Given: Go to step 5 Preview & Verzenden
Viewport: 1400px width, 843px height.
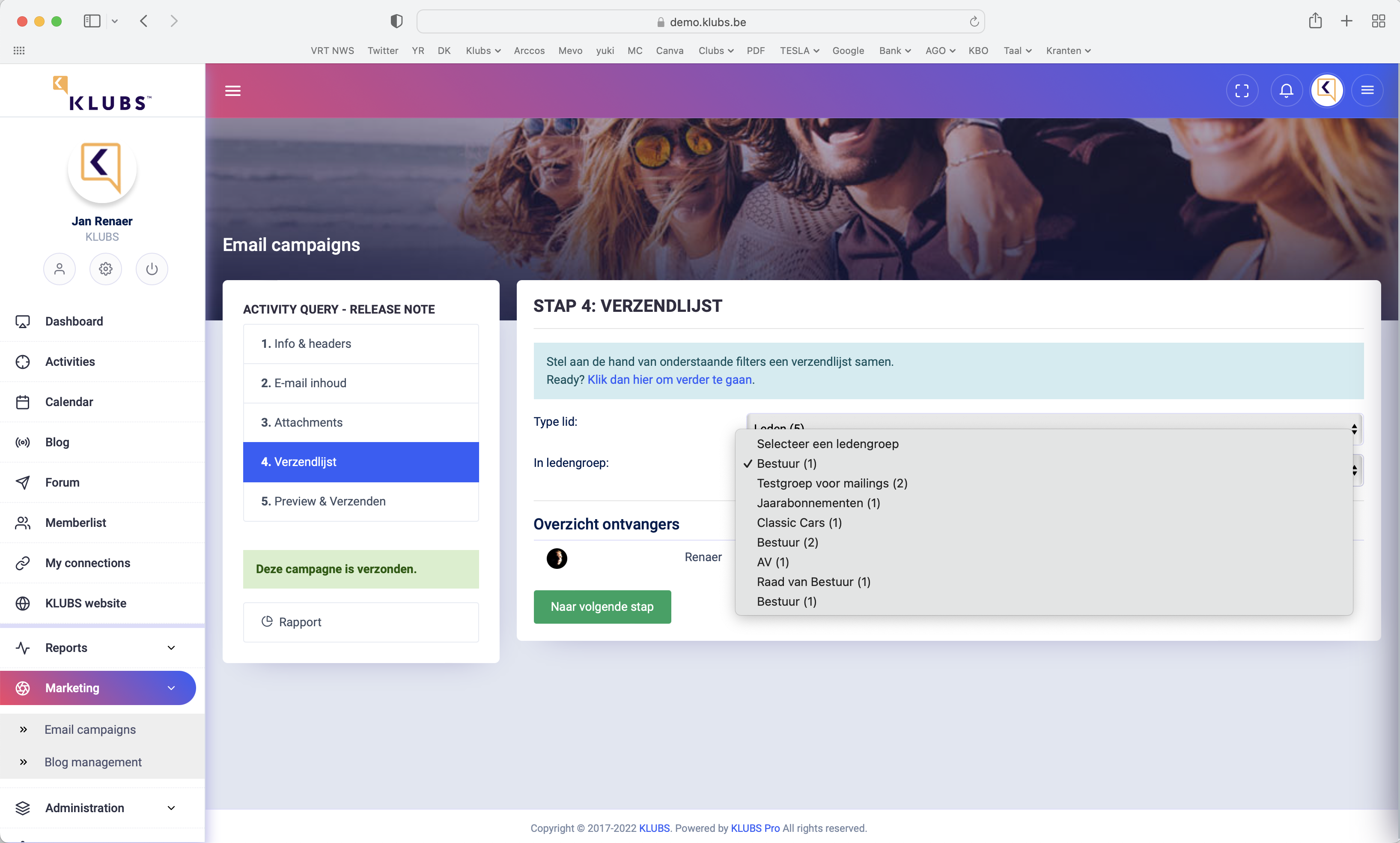Looking at the screenshot, I should (360, 501).
